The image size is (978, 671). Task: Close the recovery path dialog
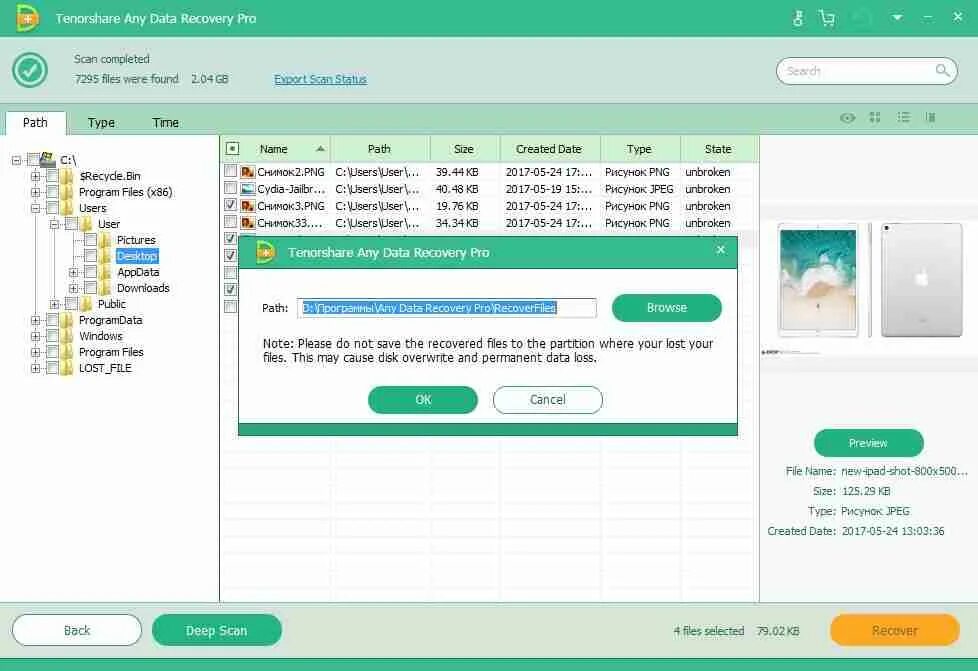click(721, 249)
